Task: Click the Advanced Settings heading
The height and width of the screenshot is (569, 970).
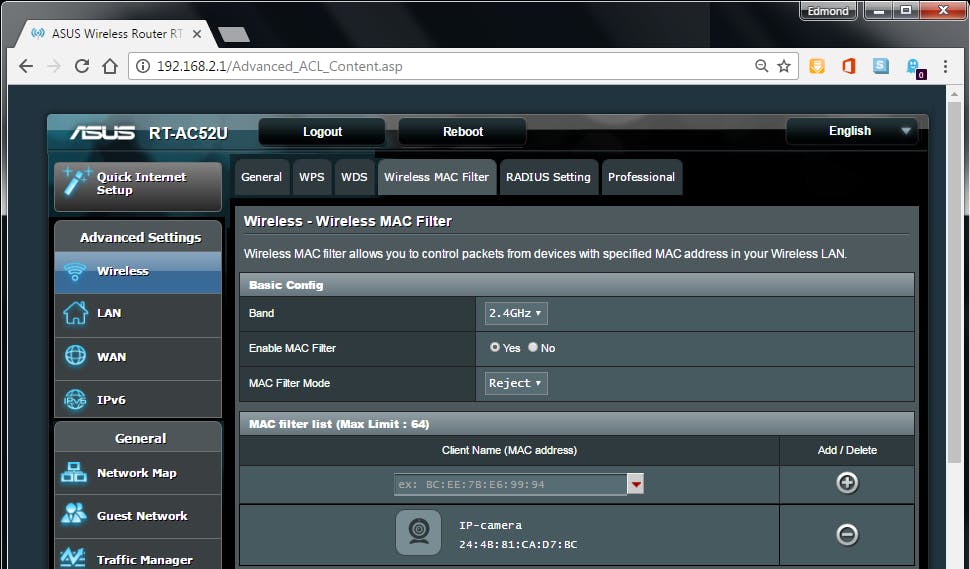Action: (140, 237)
